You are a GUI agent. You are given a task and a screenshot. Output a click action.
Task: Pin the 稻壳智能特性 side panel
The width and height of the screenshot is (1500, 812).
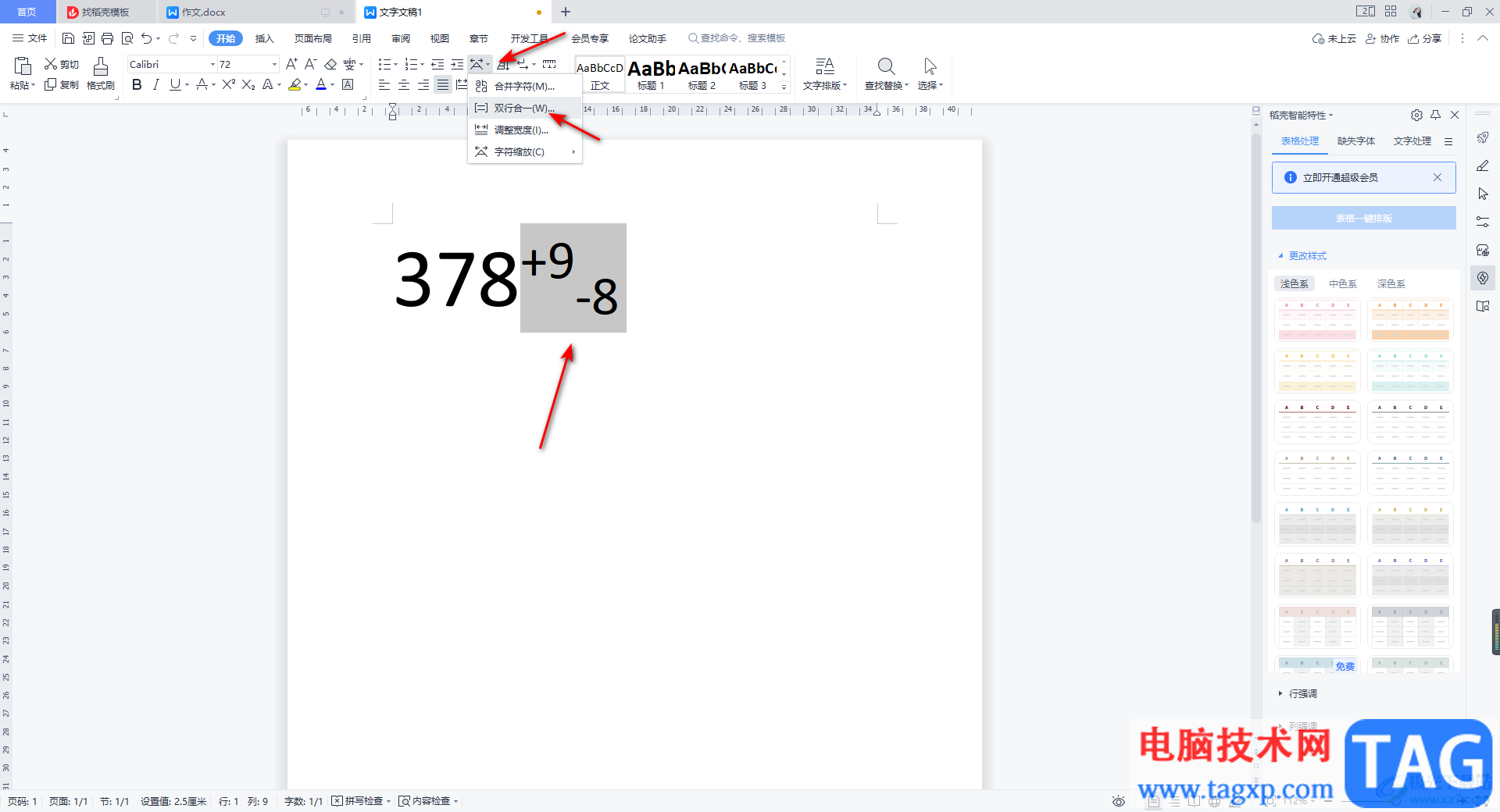1435,115
